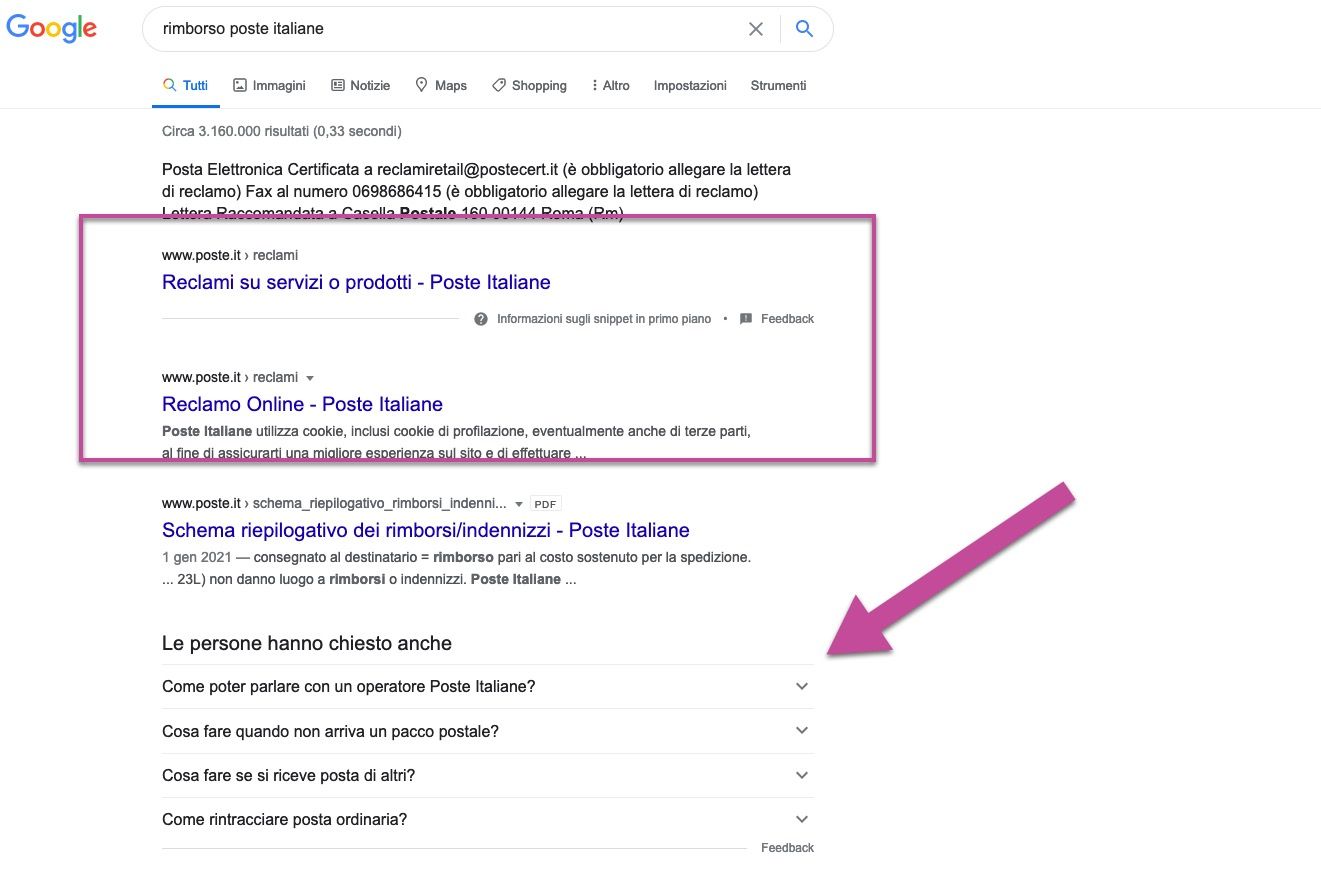Click the PDF label badge
1321x871 pixels.
tap(545, 504)
